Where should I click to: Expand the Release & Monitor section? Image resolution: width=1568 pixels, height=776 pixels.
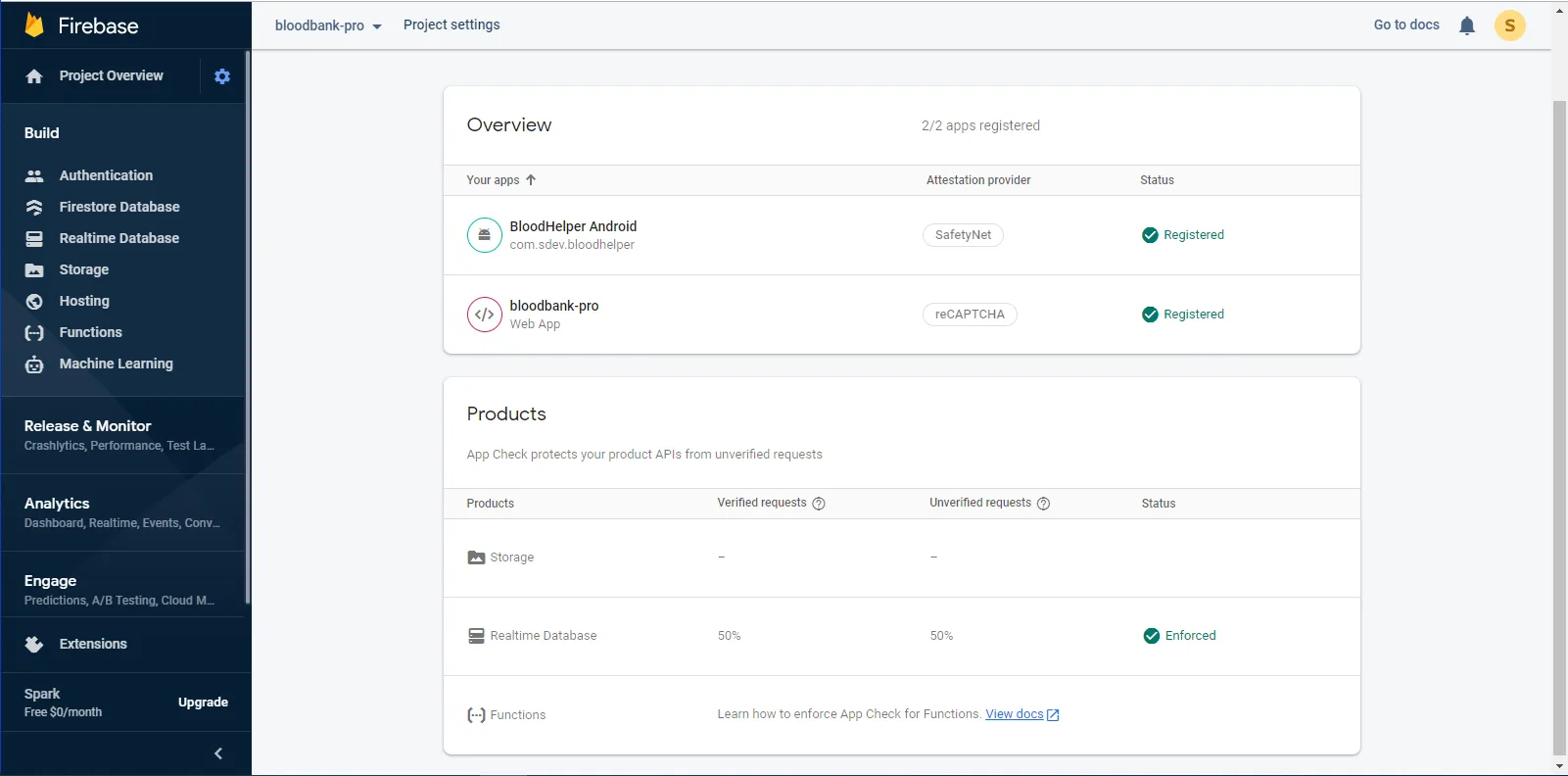[x=121, y=435]
